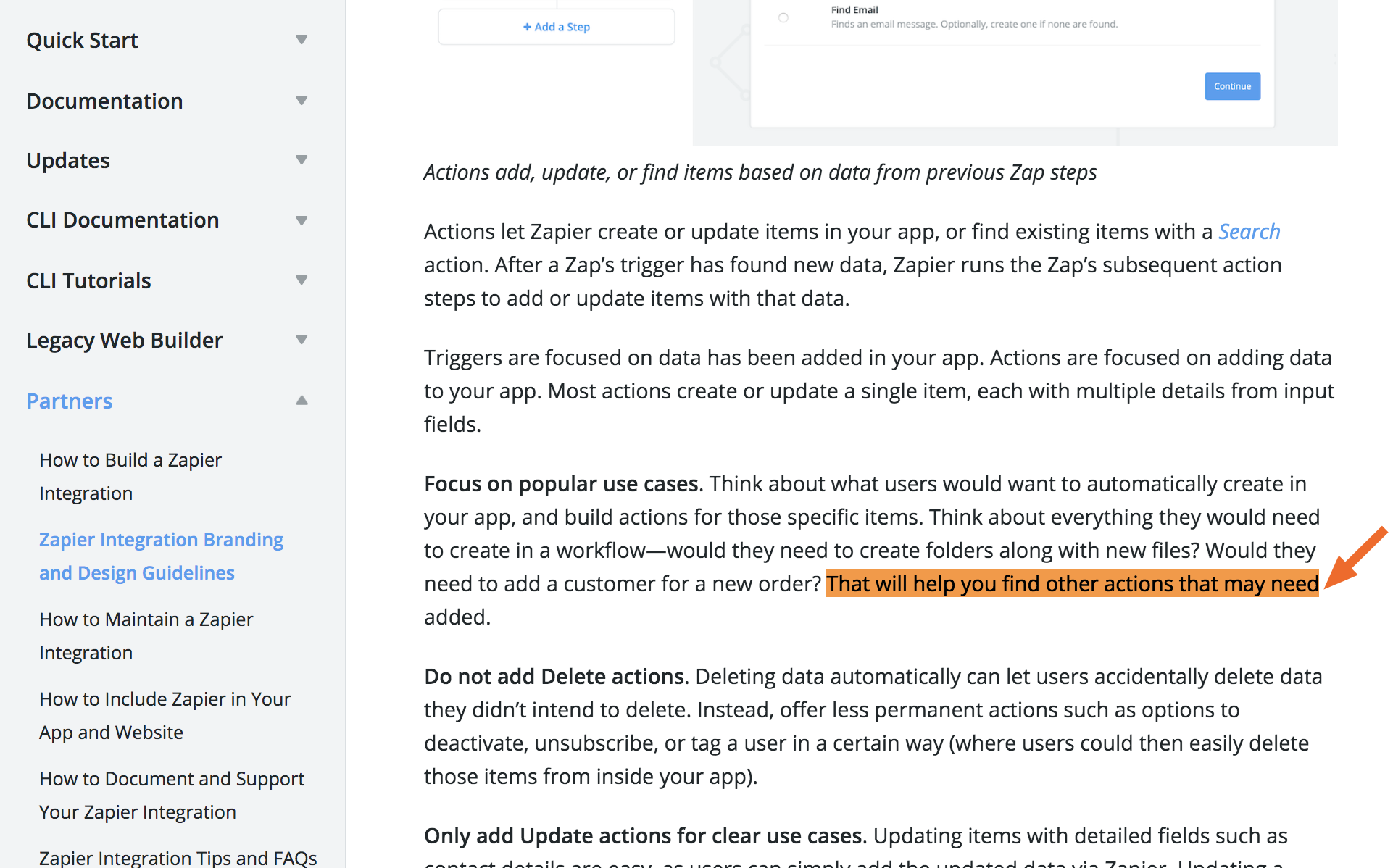Expand the CLI Documentation section arrow
This screenshot has height=868, width=1393.
point(302,220)
